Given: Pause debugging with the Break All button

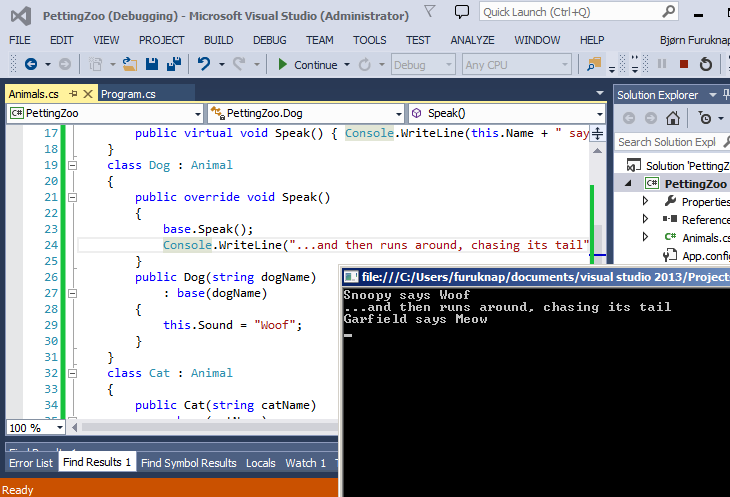Looking at the screenshot, I should pyautogui.click(x=662, y=64).
